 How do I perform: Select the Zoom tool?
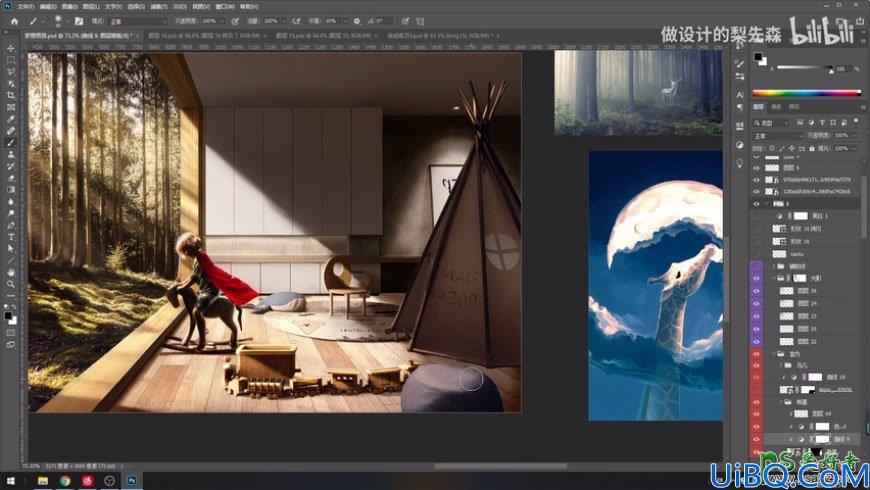pos(11,284)
